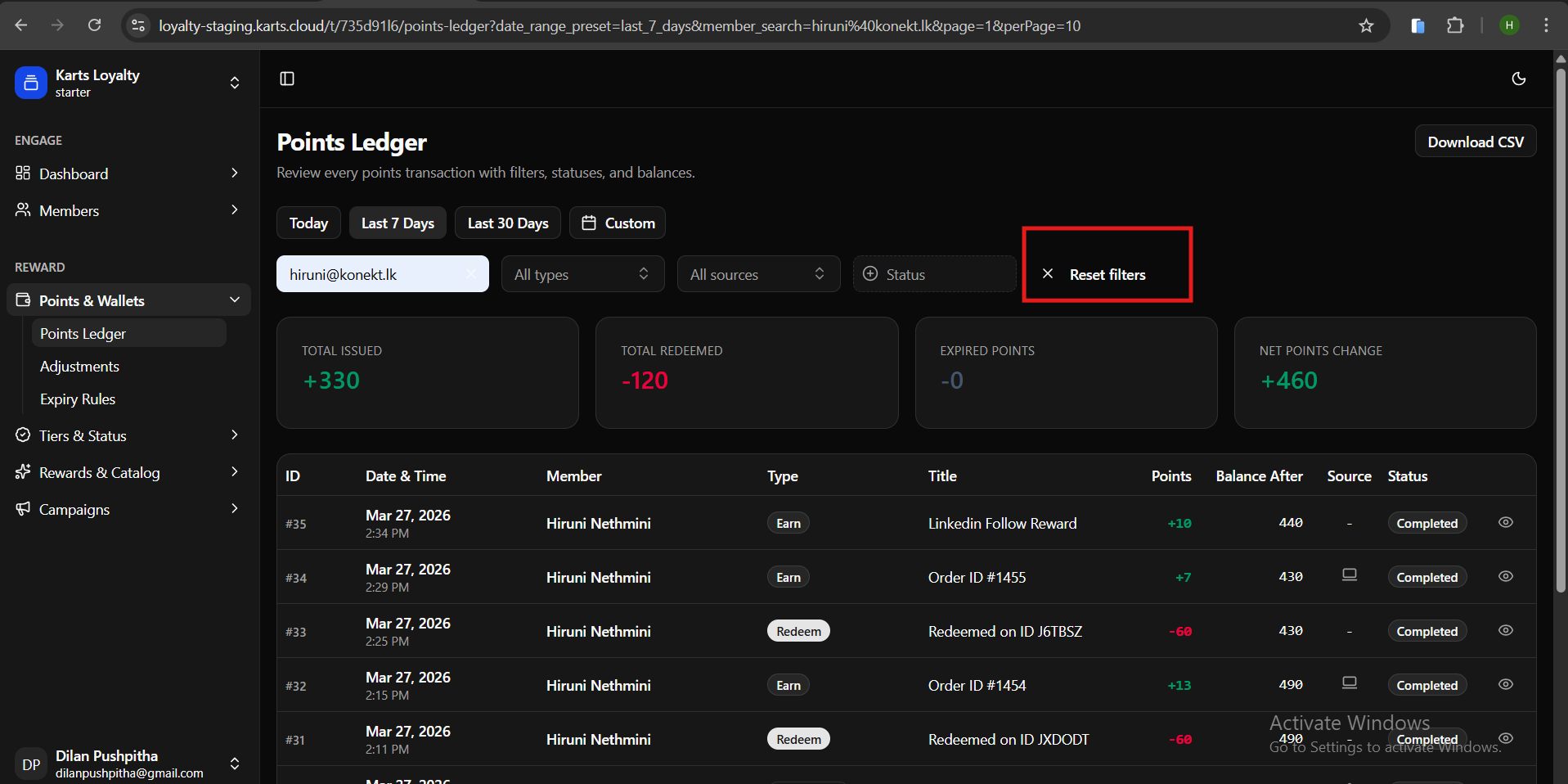Clear the hiruni@konekt.lk search field
Image resolution: width=1568 pixels, height=784 pixels.
(x=471, y=274)
